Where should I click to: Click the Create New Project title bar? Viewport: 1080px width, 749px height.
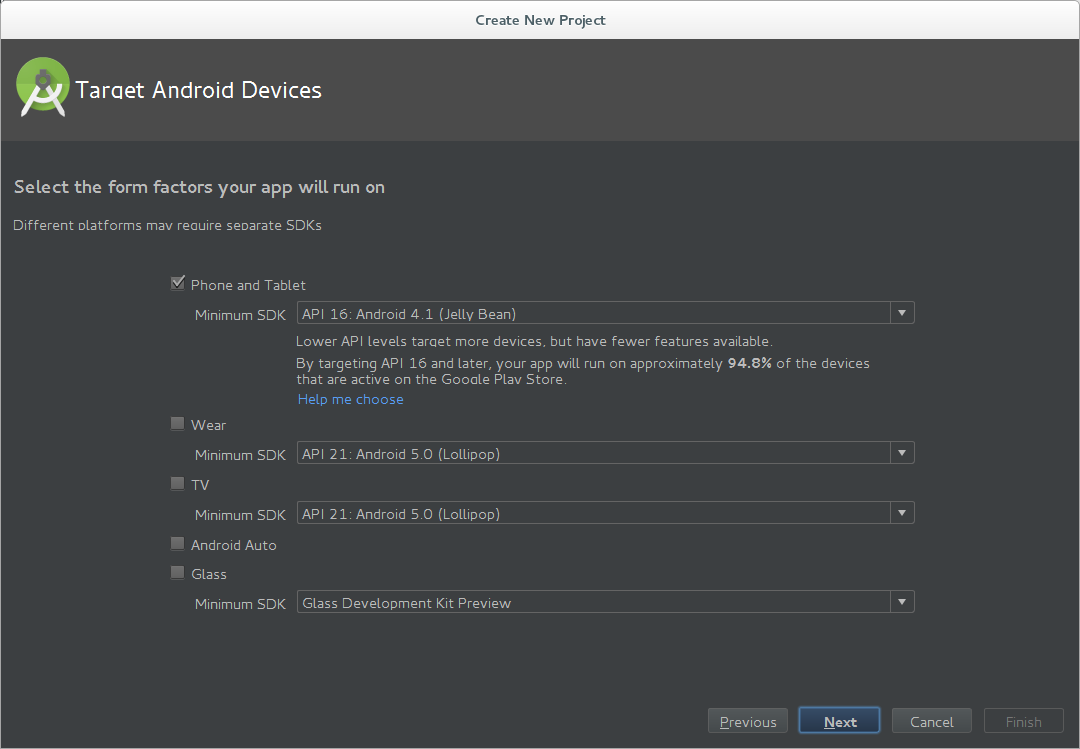click(x=540, y=20)
